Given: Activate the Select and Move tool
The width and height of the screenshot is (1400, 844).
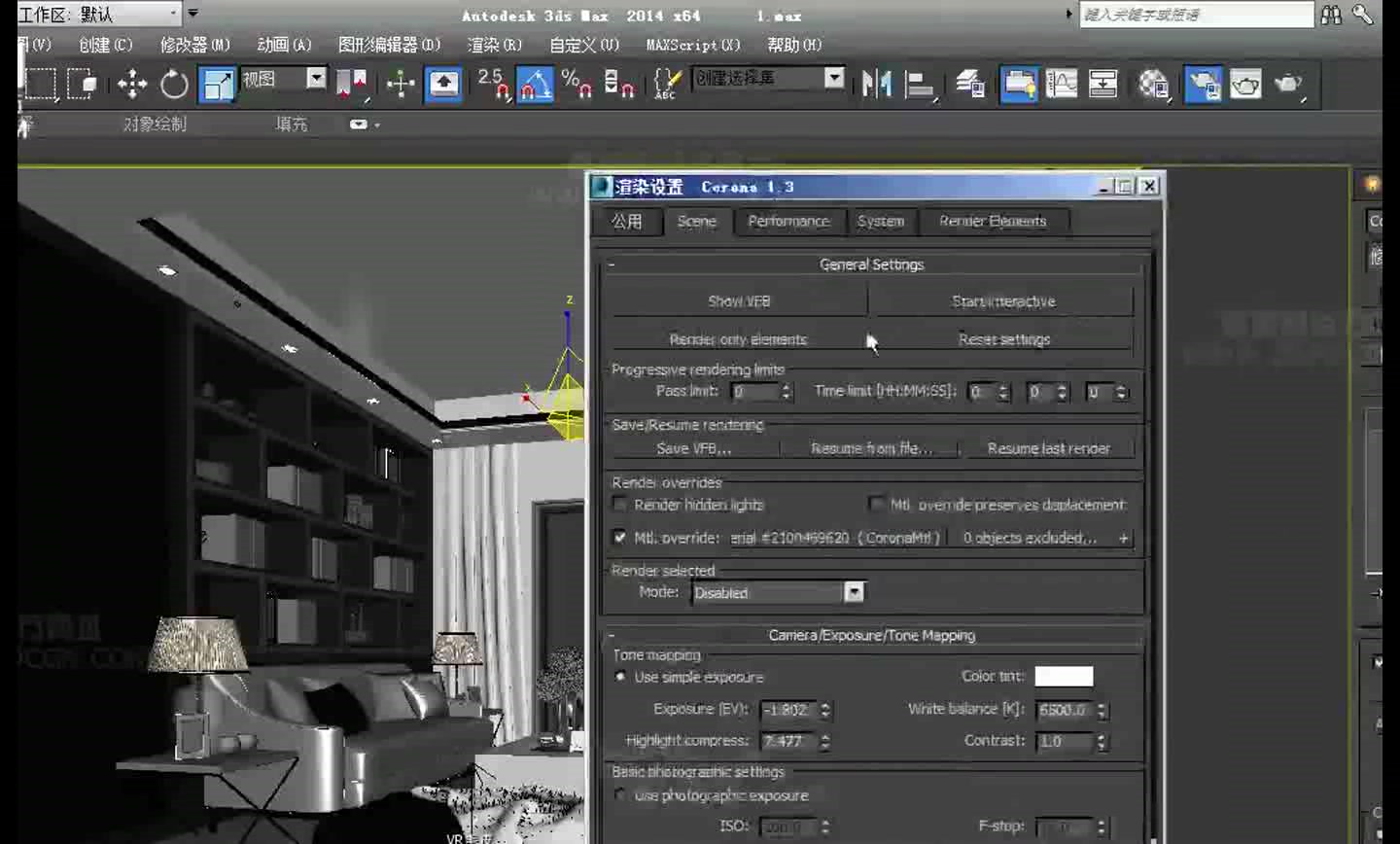Looking at the screenshot, I should [x=132, y=84].
